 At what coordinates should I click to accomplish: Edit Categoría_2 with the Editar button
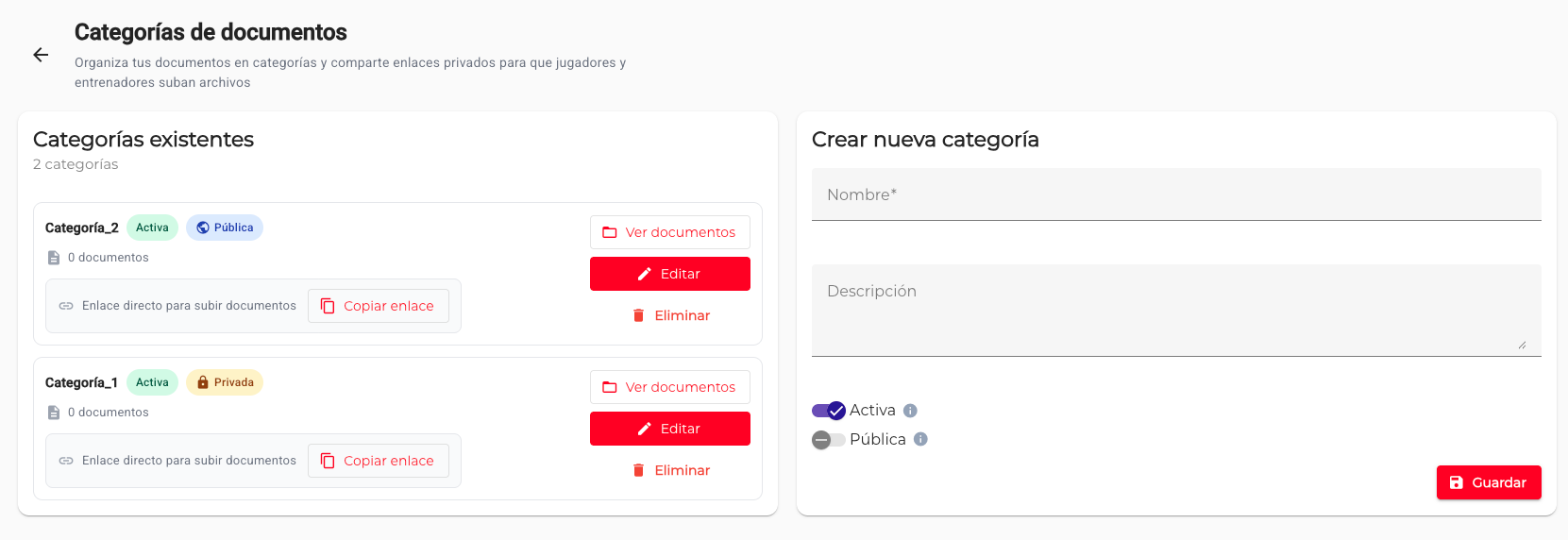coord(669,274)
